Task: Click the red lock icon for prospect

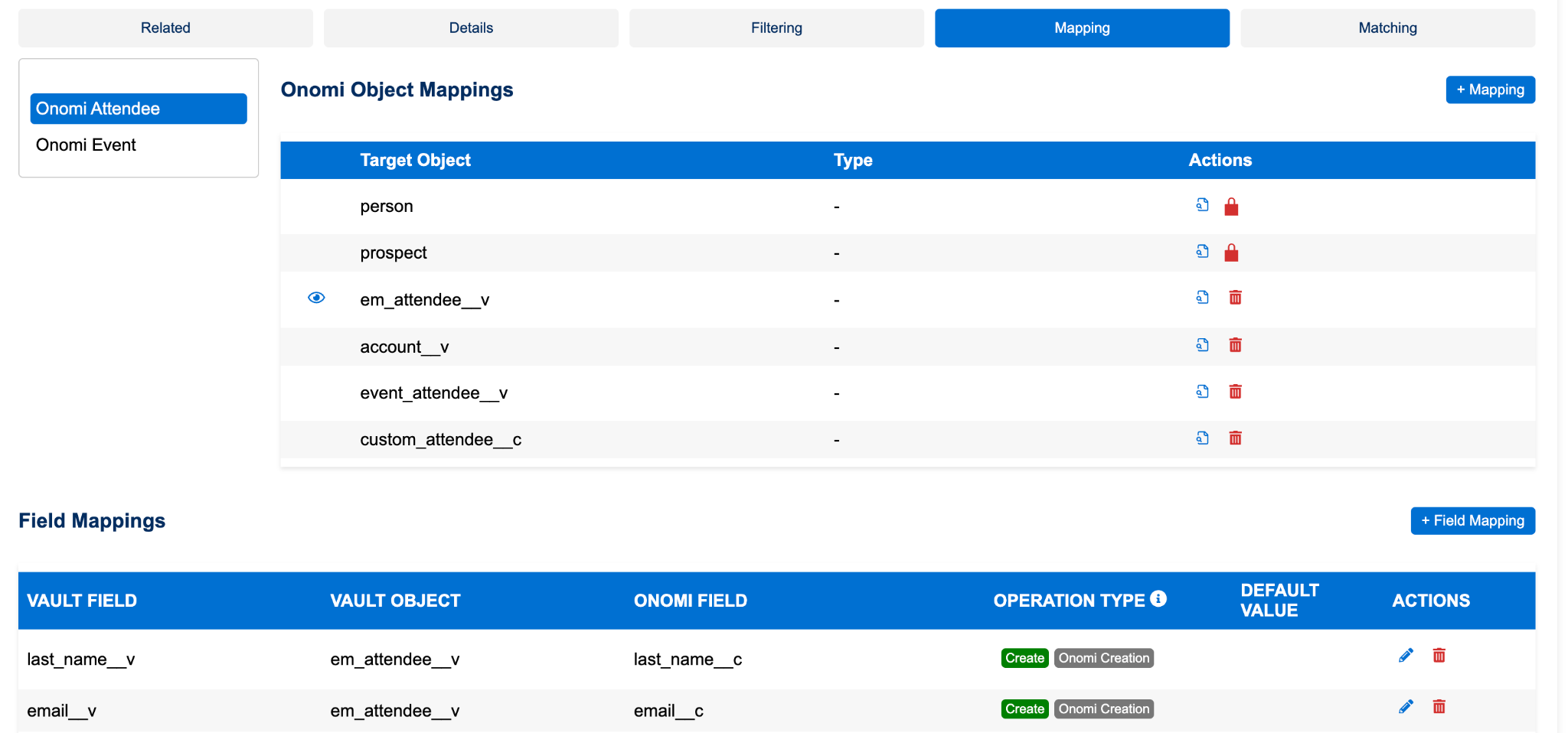Action: pos(1231,252)
